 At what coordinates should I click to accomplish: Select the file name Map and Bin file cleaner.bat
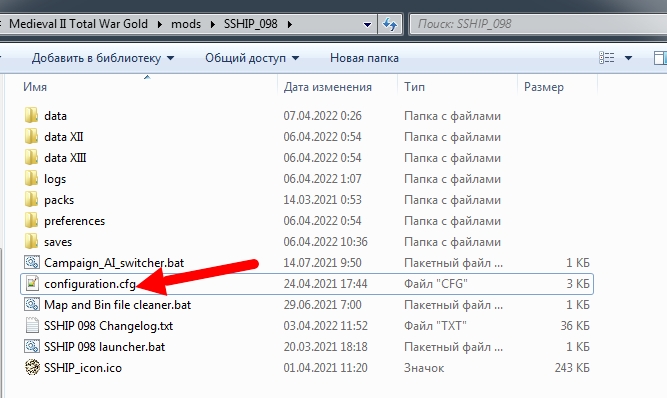pos(117,305)
